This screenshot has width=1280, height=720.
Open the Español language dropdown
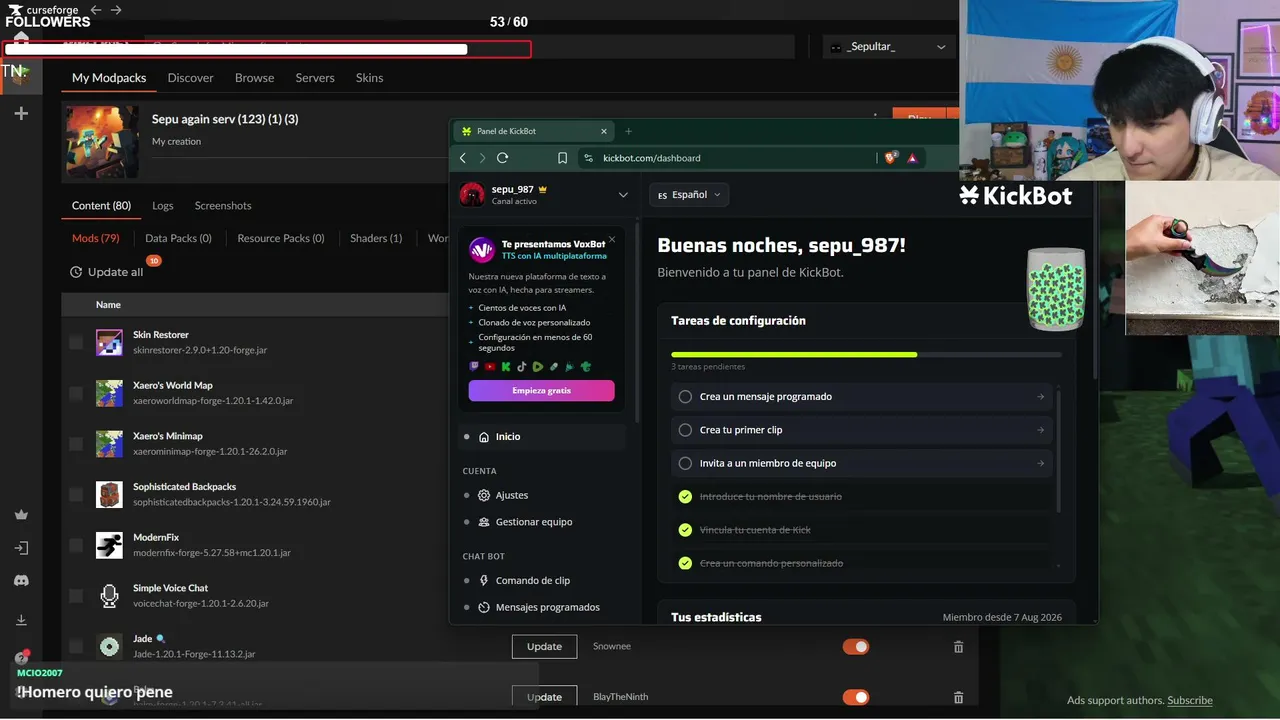click(x=689, y=195)
